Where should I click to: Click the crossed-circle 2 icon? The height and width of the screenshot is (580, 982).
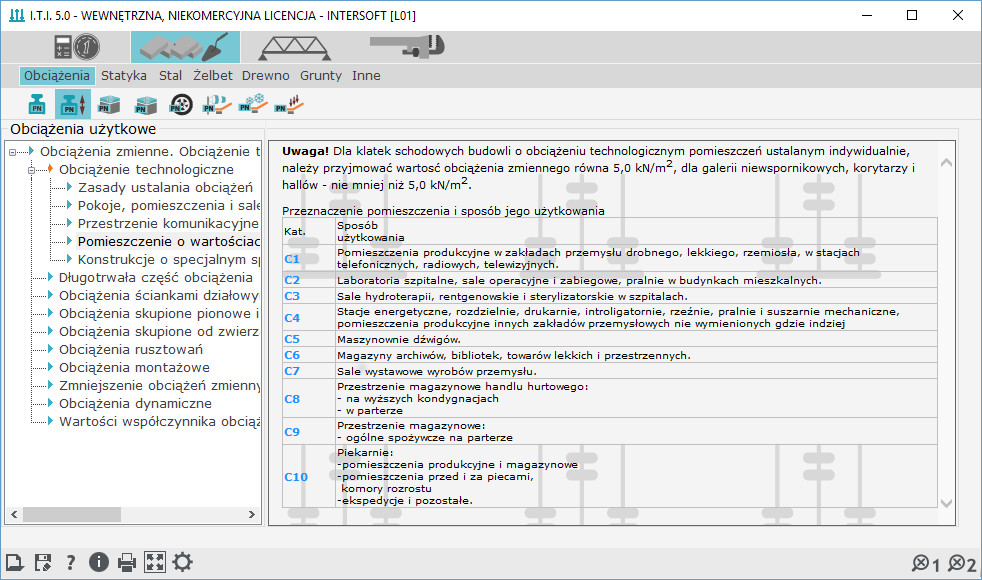point(961,564)
